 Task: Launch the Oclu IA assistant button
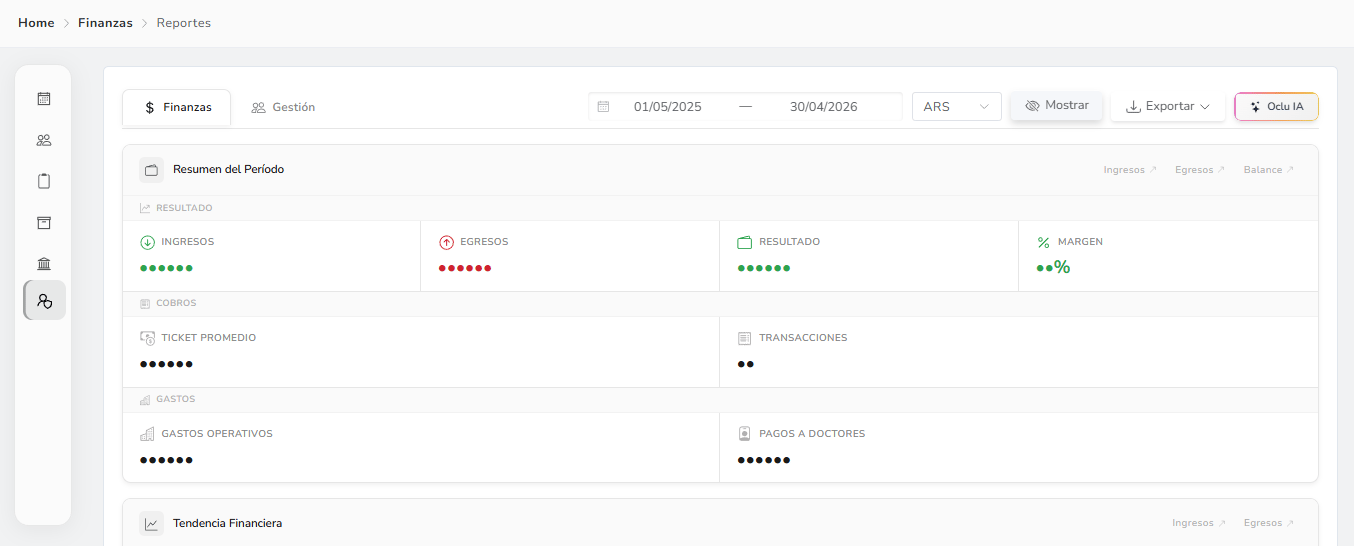pos(1276,106)
